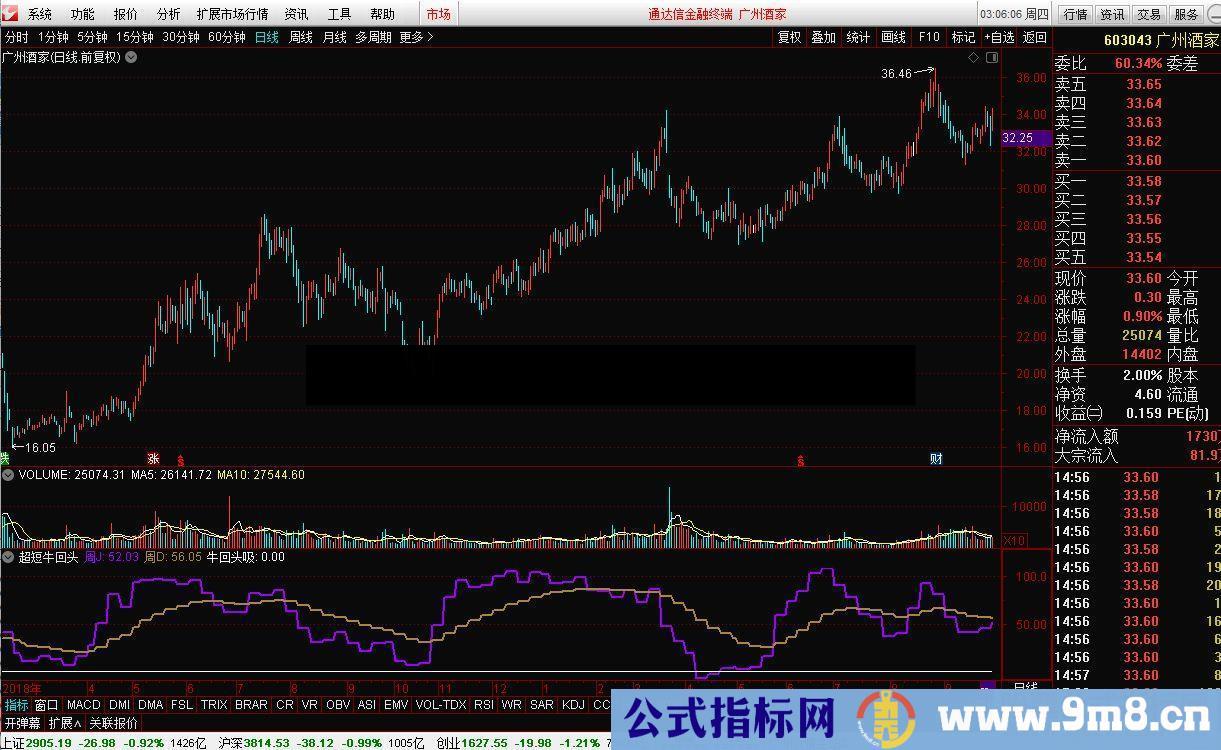This screenshot has height=750, width=1221.
Task: Select 指标 tab at bottom
Action: point(16,704)
